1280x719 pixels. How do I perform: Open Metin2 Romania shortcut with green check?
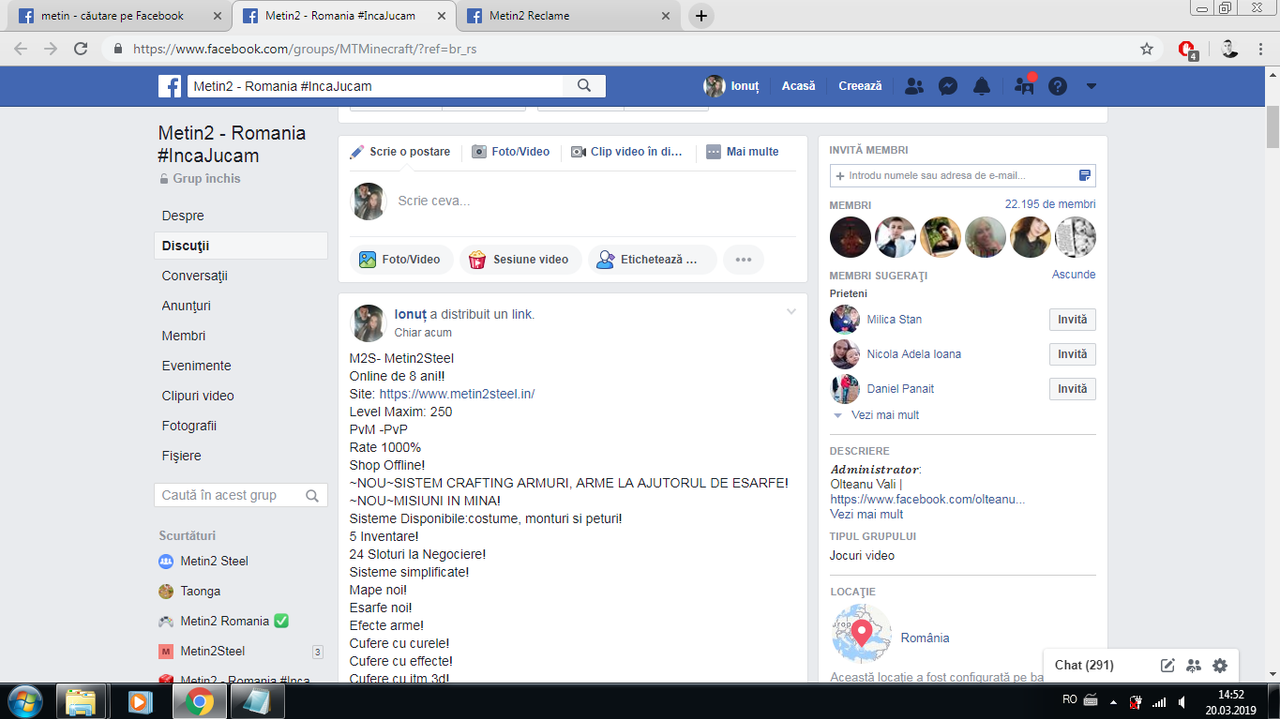224,621
